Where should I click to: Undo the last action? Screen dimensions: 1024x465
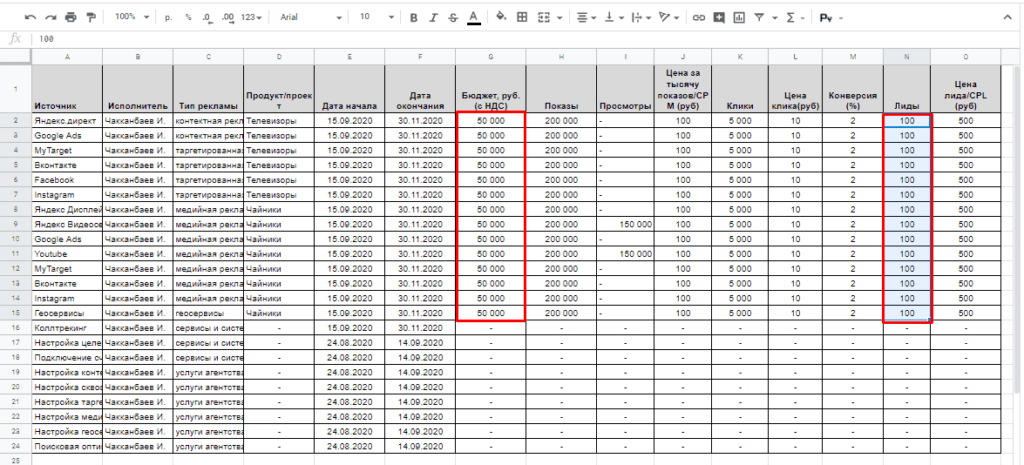point(30,18)
